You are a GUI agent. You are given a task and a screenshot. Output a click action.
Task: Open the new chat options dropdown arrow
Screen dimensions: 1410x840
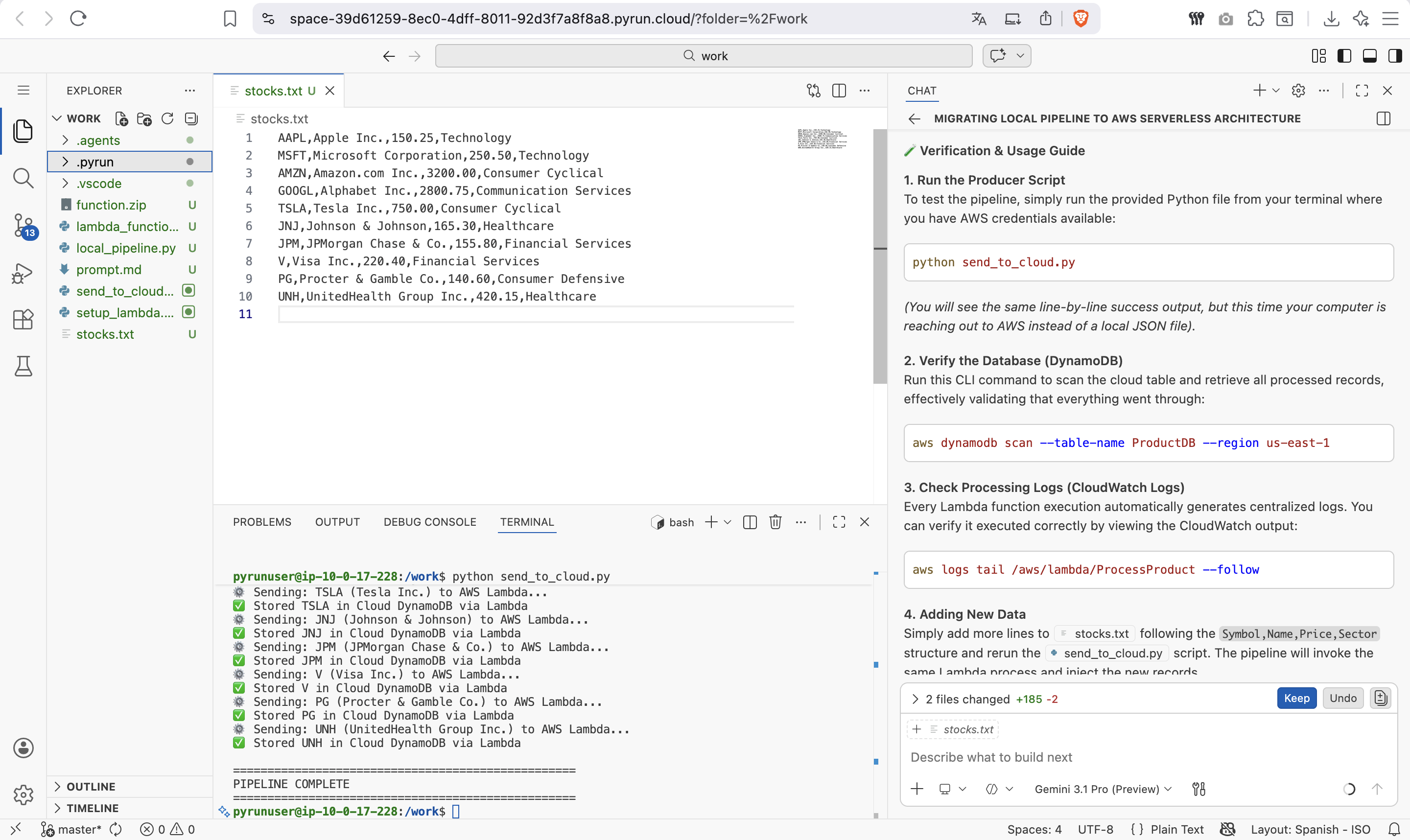point(1276,91)
